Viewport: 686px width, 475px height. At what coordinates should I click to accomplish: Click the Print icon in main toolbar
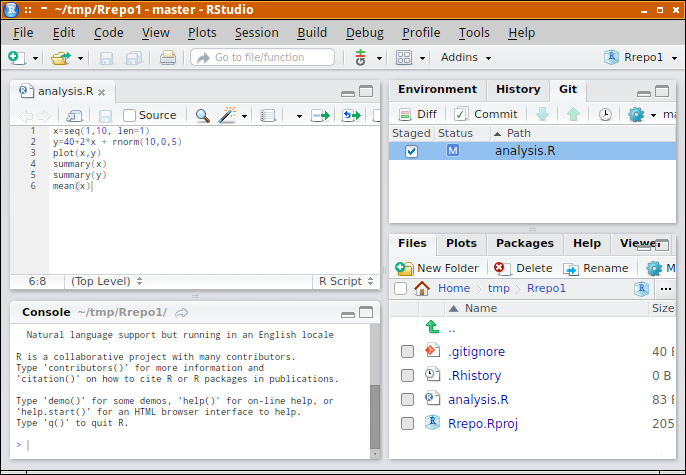click(x=168, y=57)
